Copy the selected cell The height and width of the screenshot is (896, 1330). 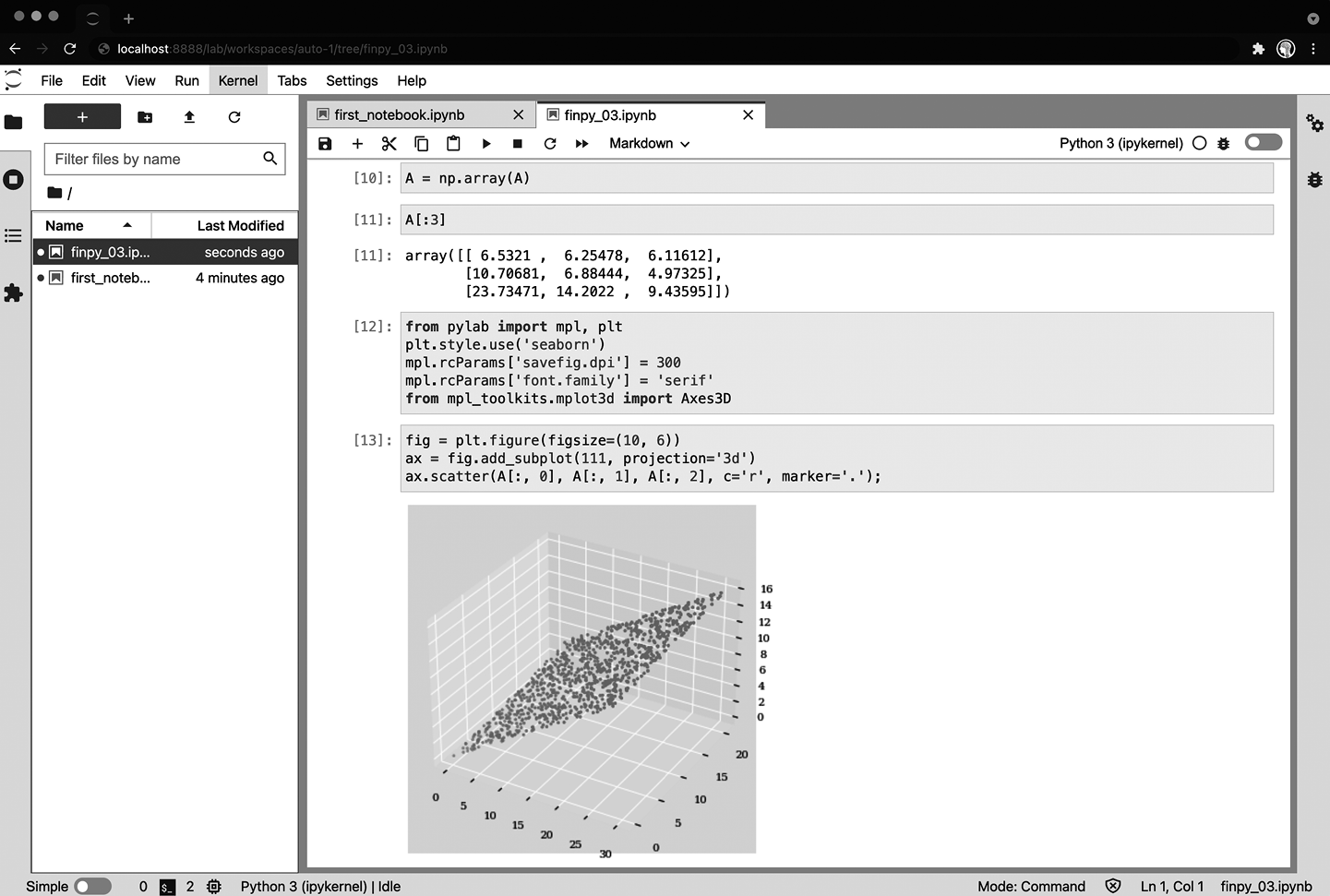click(421, 144)
